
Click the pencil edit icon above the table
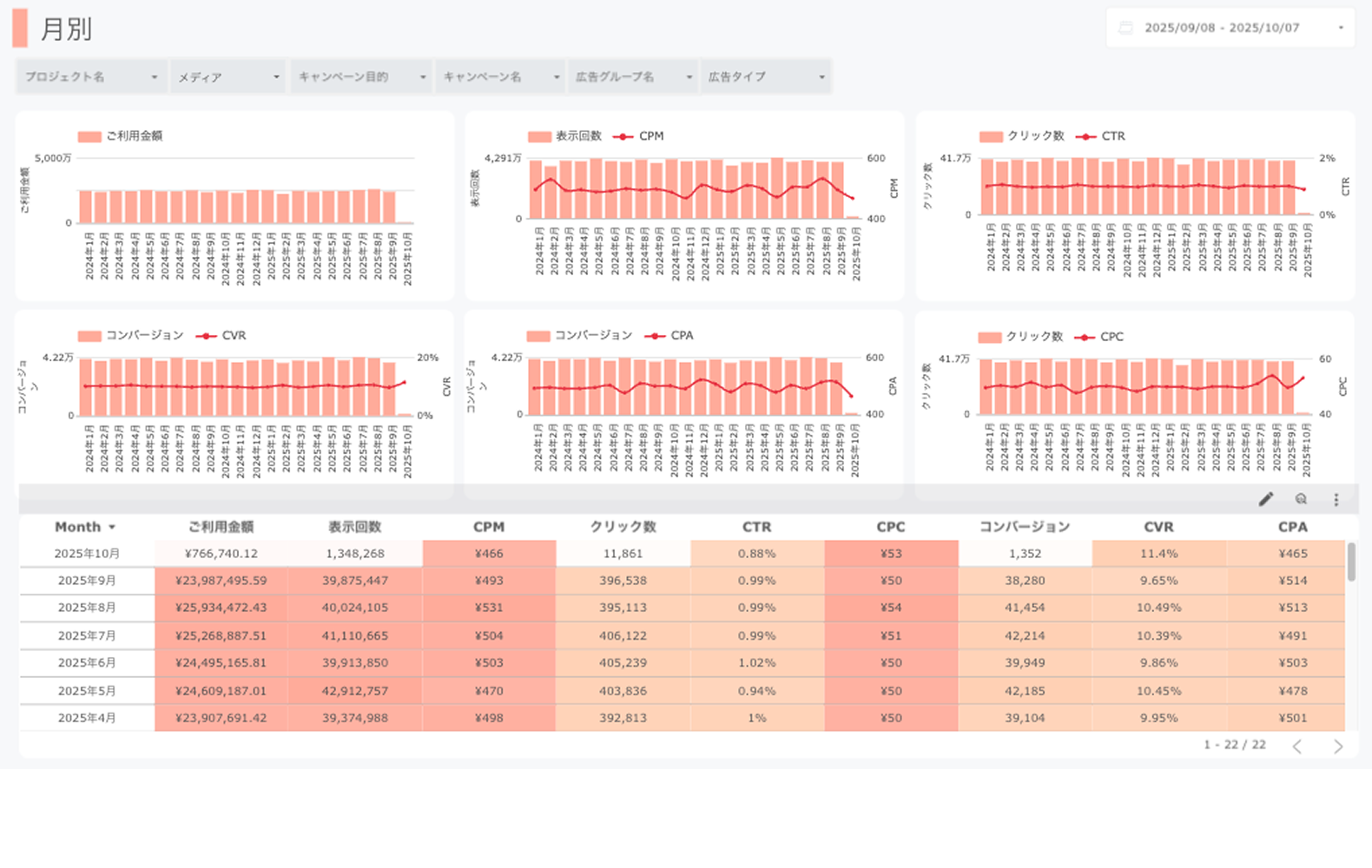point(1266,499)
